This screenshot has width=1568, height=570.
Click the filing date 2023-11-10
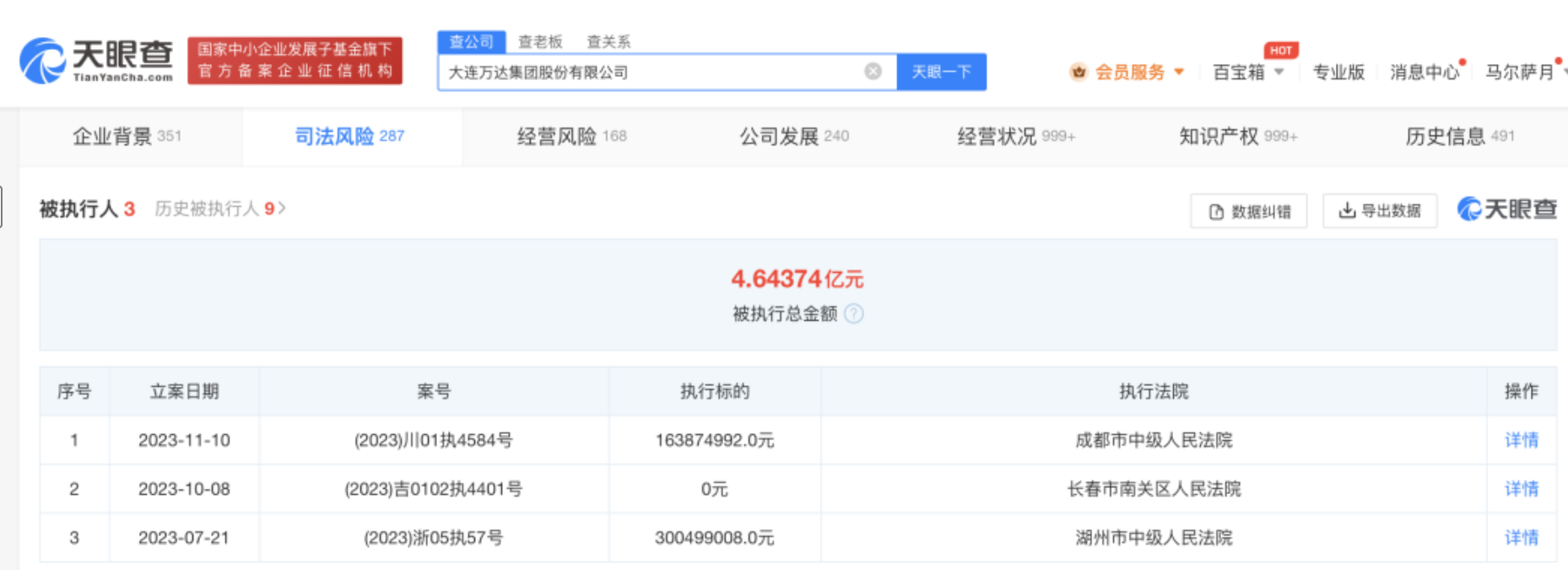[x=184, y=440]
